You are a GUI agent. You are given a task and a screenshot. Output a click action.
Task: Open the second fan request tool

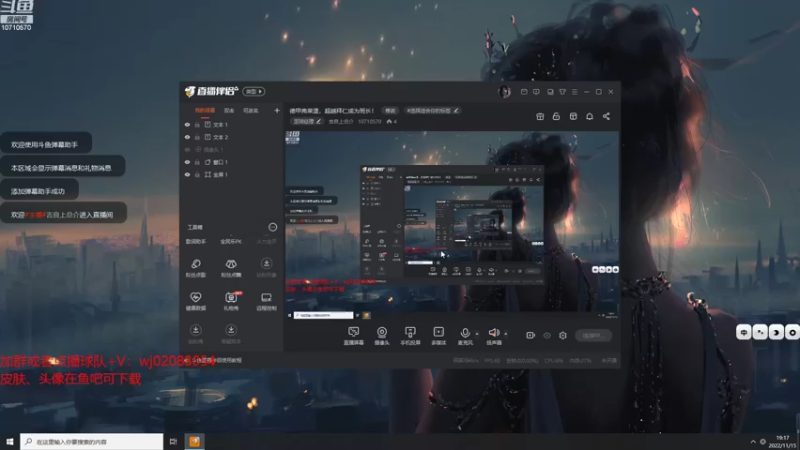coord(231,267)
